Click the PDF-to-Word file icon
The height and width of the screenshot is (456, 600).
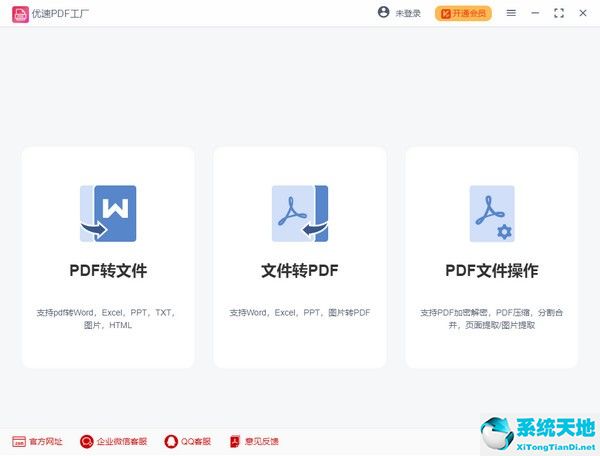pyautogui.click(x=108, y=213)
